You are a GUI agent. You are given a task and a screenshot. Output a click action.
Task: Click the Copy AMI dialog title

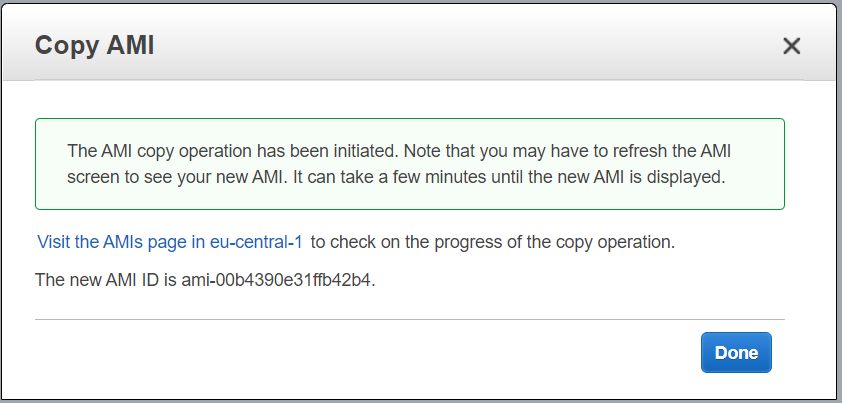(x=94, y=45)
